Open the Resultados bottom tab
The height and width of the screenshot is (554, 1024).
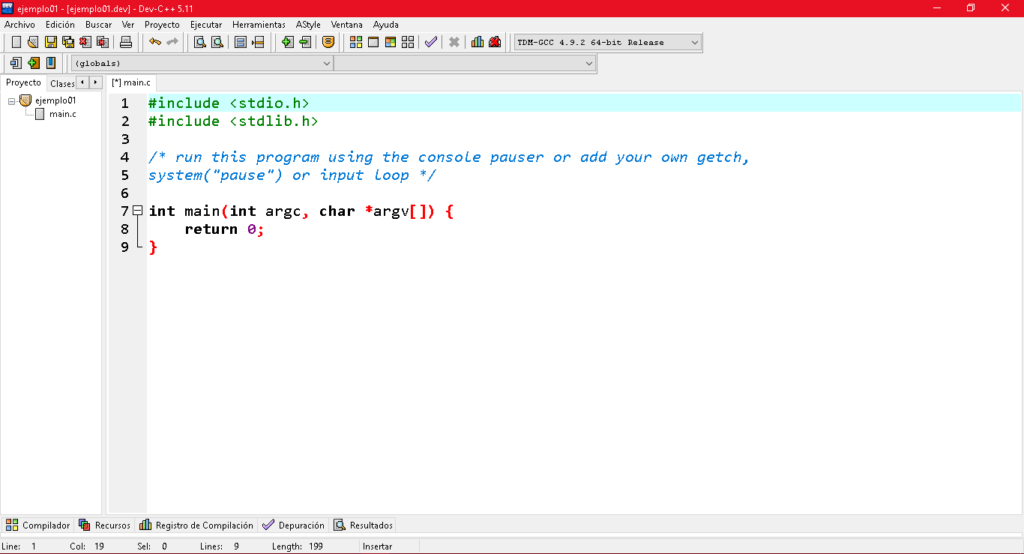click(x=363, y=525)
